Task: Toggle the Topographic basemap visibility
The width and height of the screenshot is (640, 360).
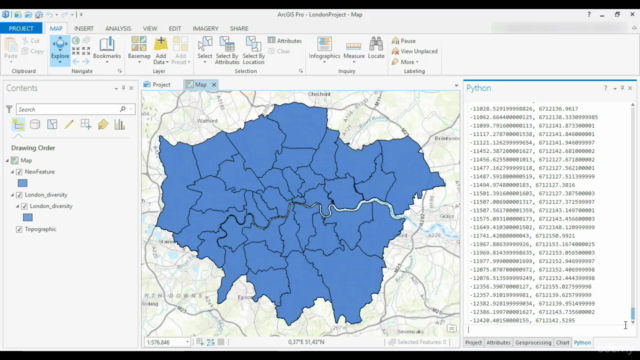Action: (19, 229)
